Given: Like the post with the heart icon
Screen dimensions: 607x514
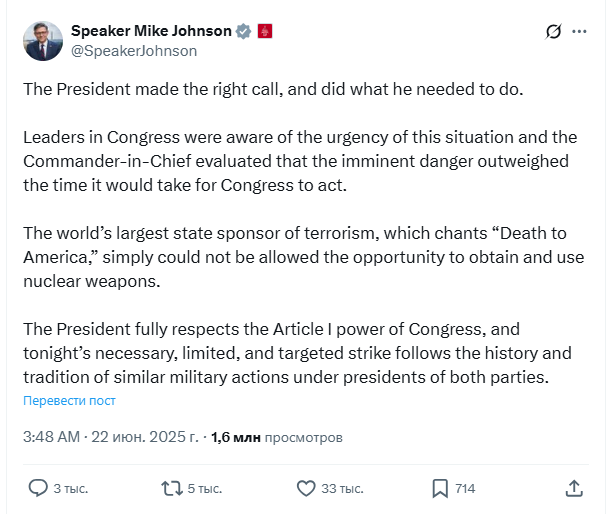Looking at the screenshot, I should point(307,488).
